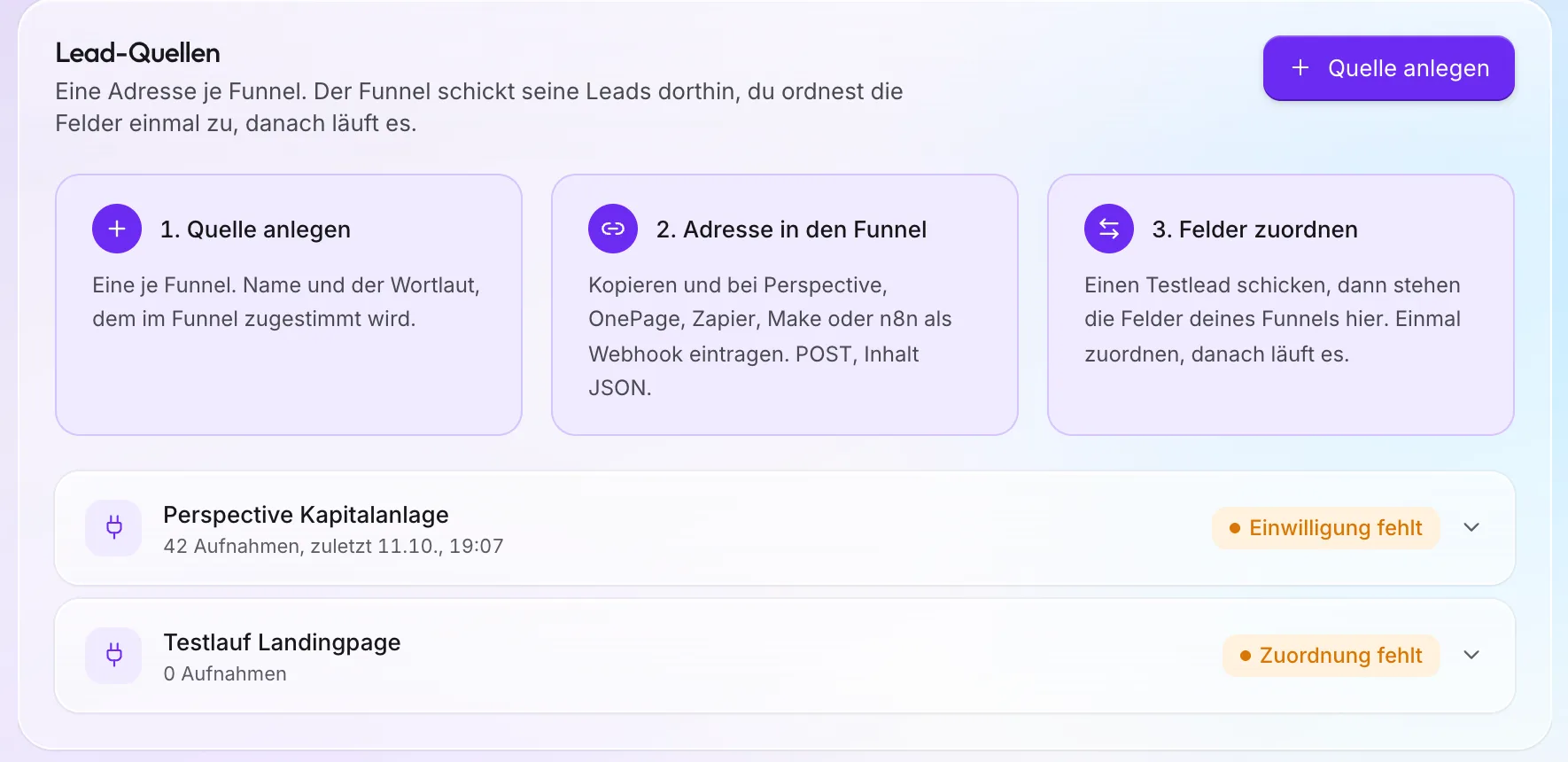Select the "Testlauf Landingpage" source name
This screenshot has width=1568, height=762.
point(282,642)
